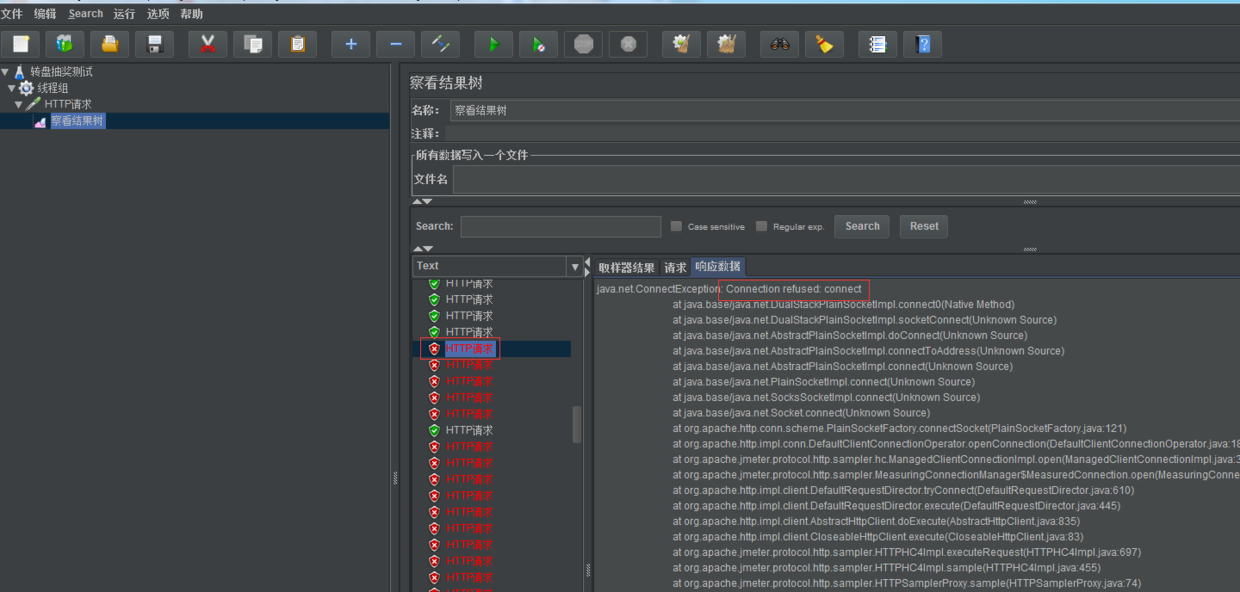The height and width of the screenshot is (592, 1240).
Task: Toggle the Regular exp. checkbox
Action: pos(762,227)
